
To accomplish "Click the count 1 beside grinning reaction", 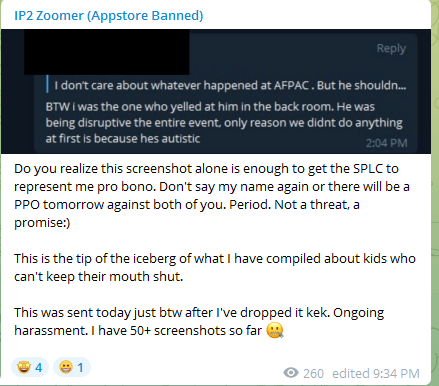I will point(80,368).
